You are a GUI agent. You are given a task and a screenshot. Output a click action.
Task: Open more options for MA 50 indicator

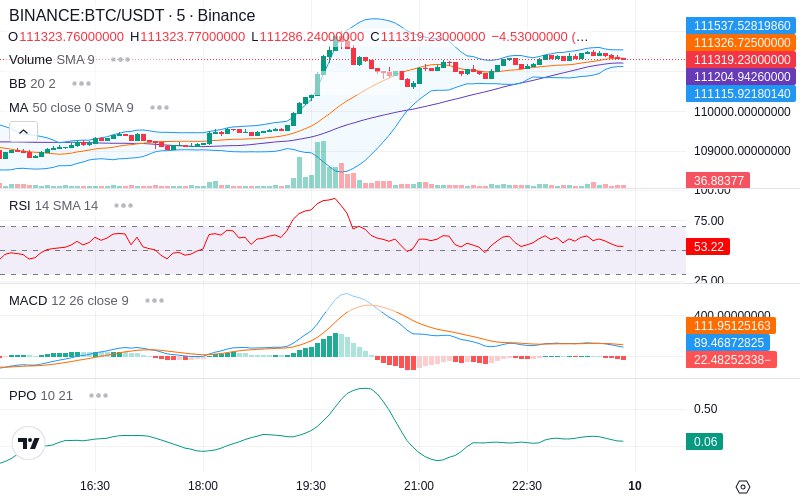160,108
